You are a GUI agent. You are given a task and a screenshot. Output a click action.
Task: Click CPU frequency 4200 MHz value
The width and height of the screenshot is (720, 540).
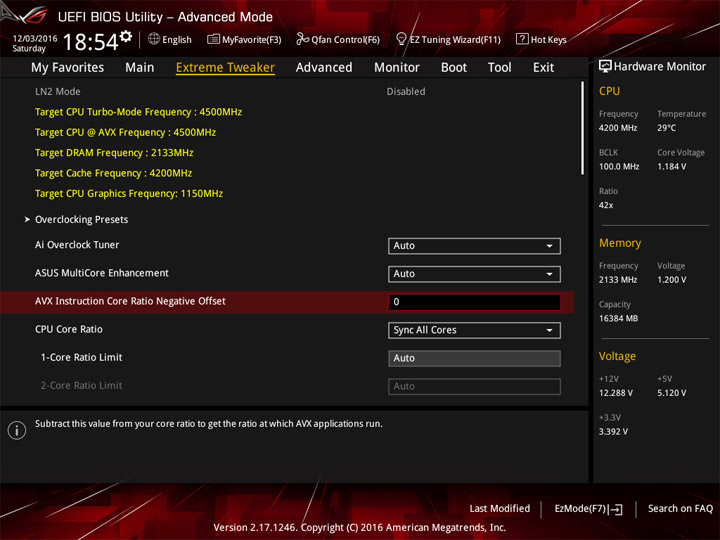(618, 128)
